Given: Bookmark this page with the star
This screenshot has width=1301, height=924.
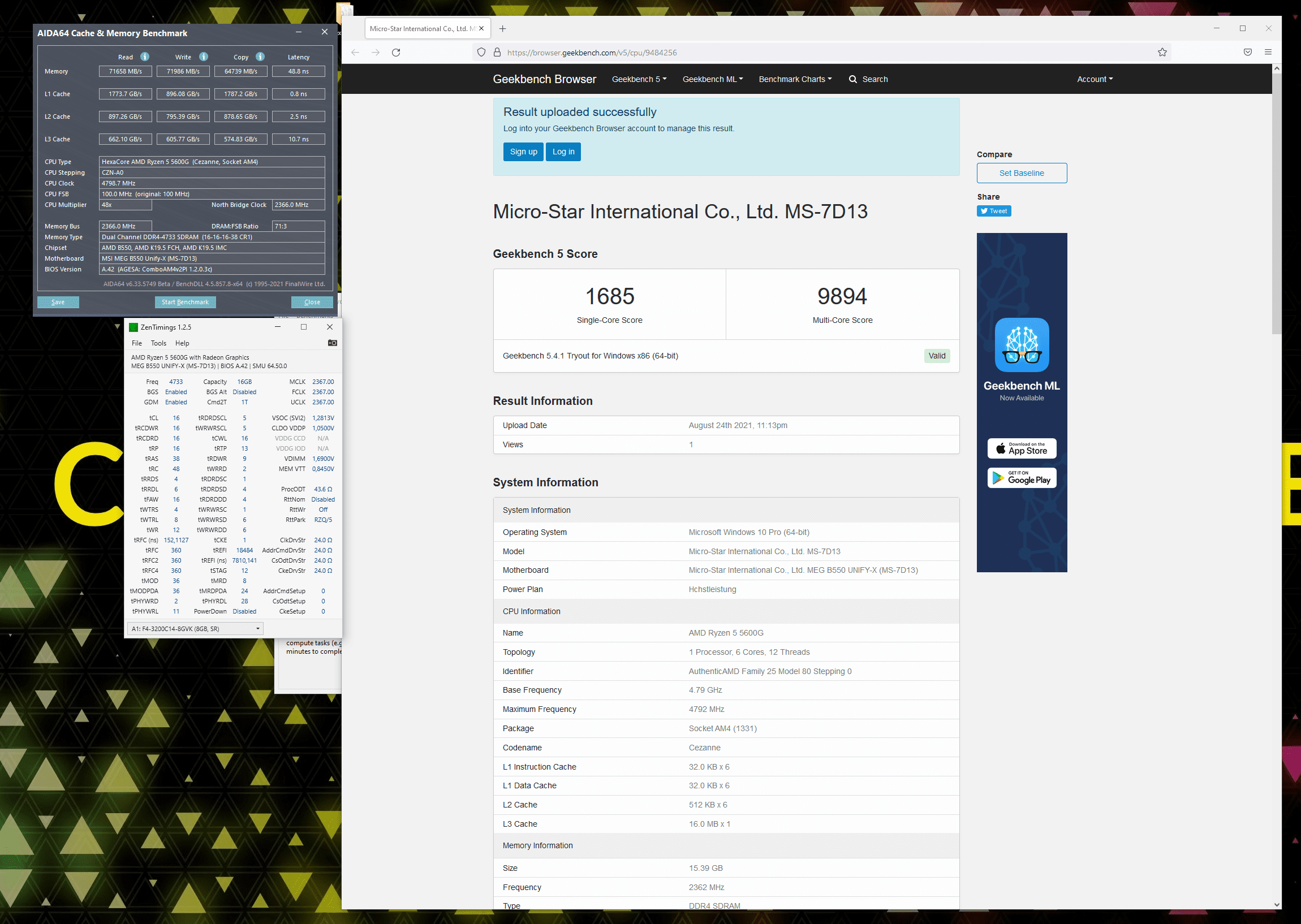Looking at the screenshot, I should (1162, 53).
